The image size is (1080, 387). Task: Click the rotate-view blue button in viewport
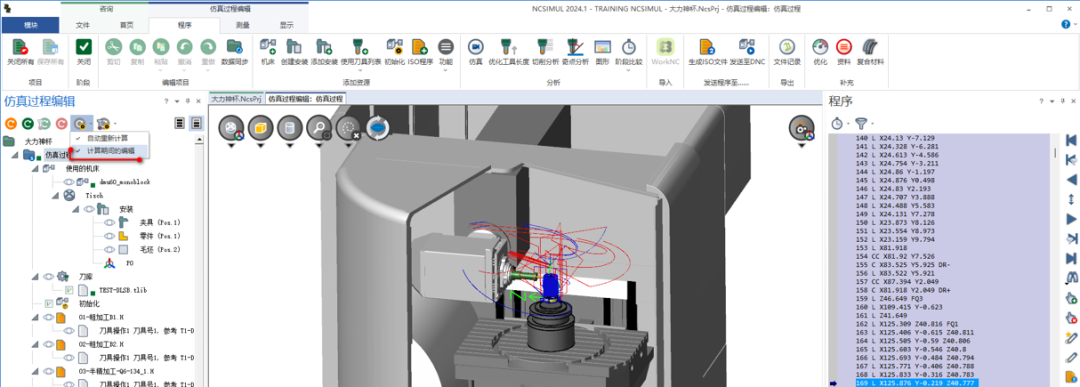point(378,128)
